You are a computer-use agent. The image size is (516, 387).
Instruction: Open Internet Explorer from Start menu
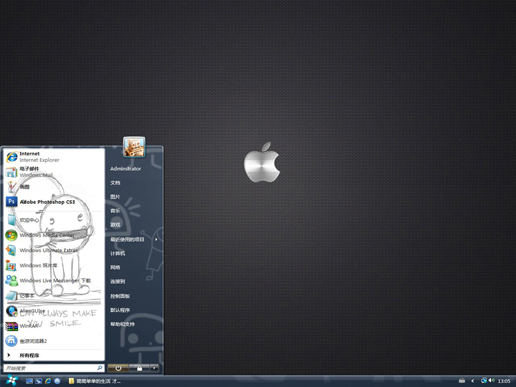pos(54,157)
